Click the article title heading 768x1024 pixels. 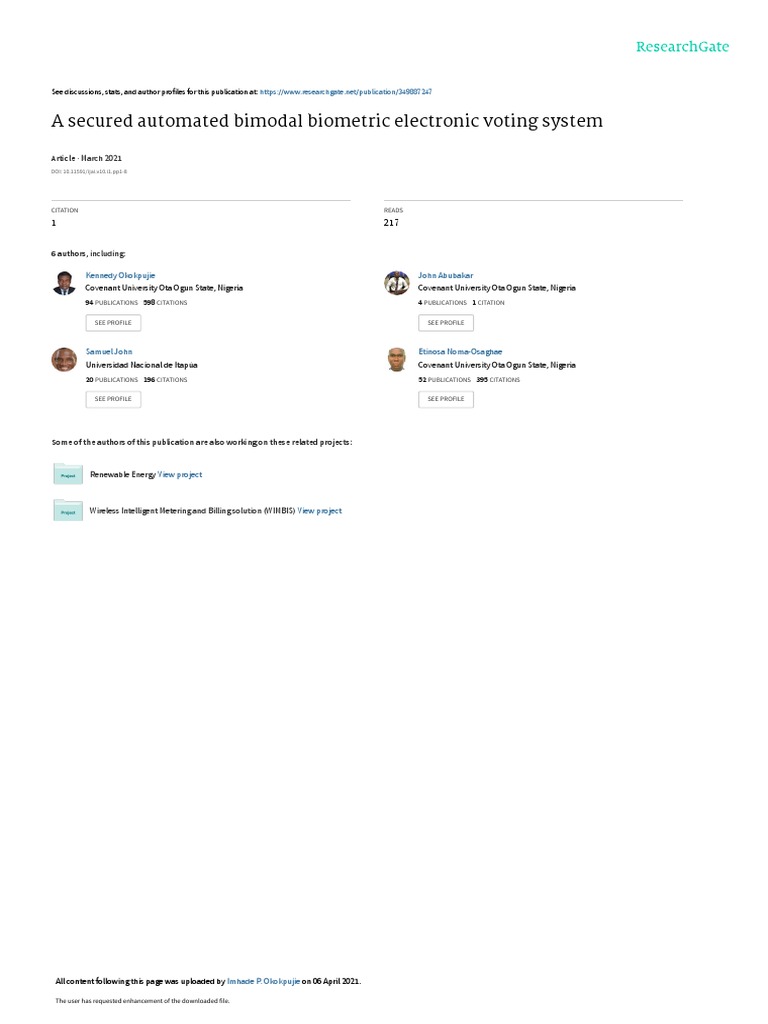[327, 121]
